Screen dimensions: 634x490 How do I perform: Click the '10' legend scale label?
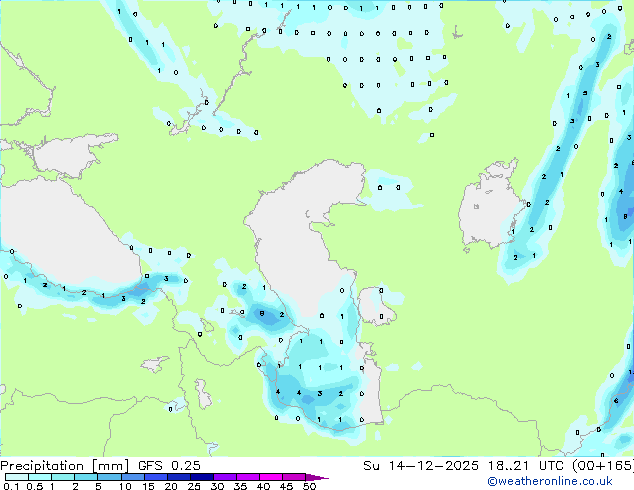(125, 486)
